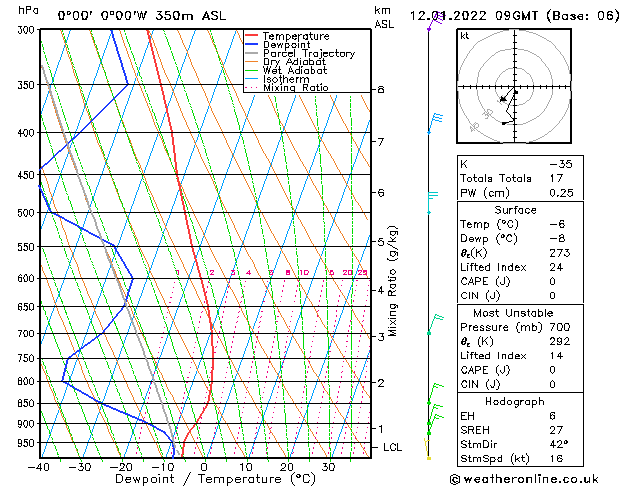Image resolution: width=629 pixels, height=486 pixels.
Task: Click the black storm motion arrow in hodograph
Action: [503, 98]
